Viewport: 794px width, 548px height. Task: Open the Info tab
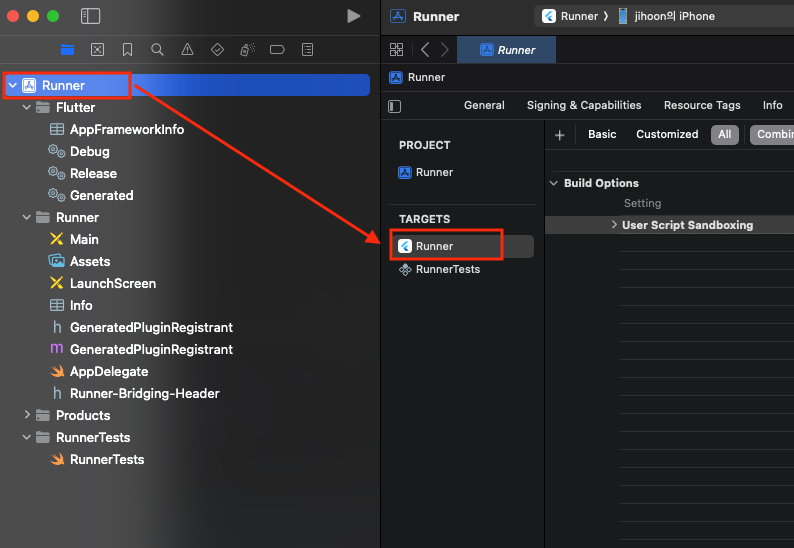772,105
